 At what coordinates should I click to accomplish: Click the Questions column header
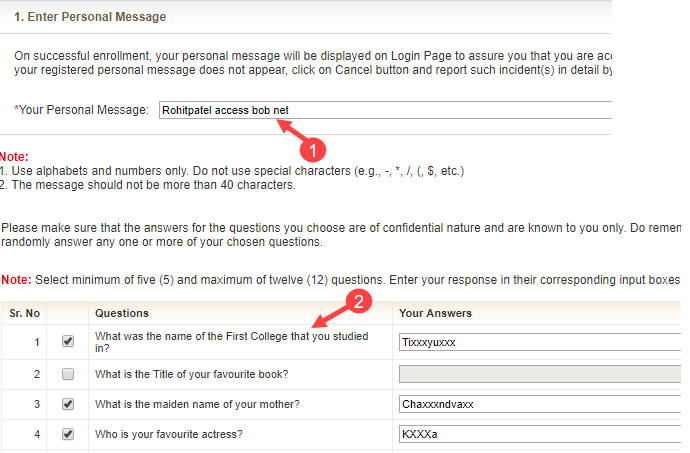point(122,313)
